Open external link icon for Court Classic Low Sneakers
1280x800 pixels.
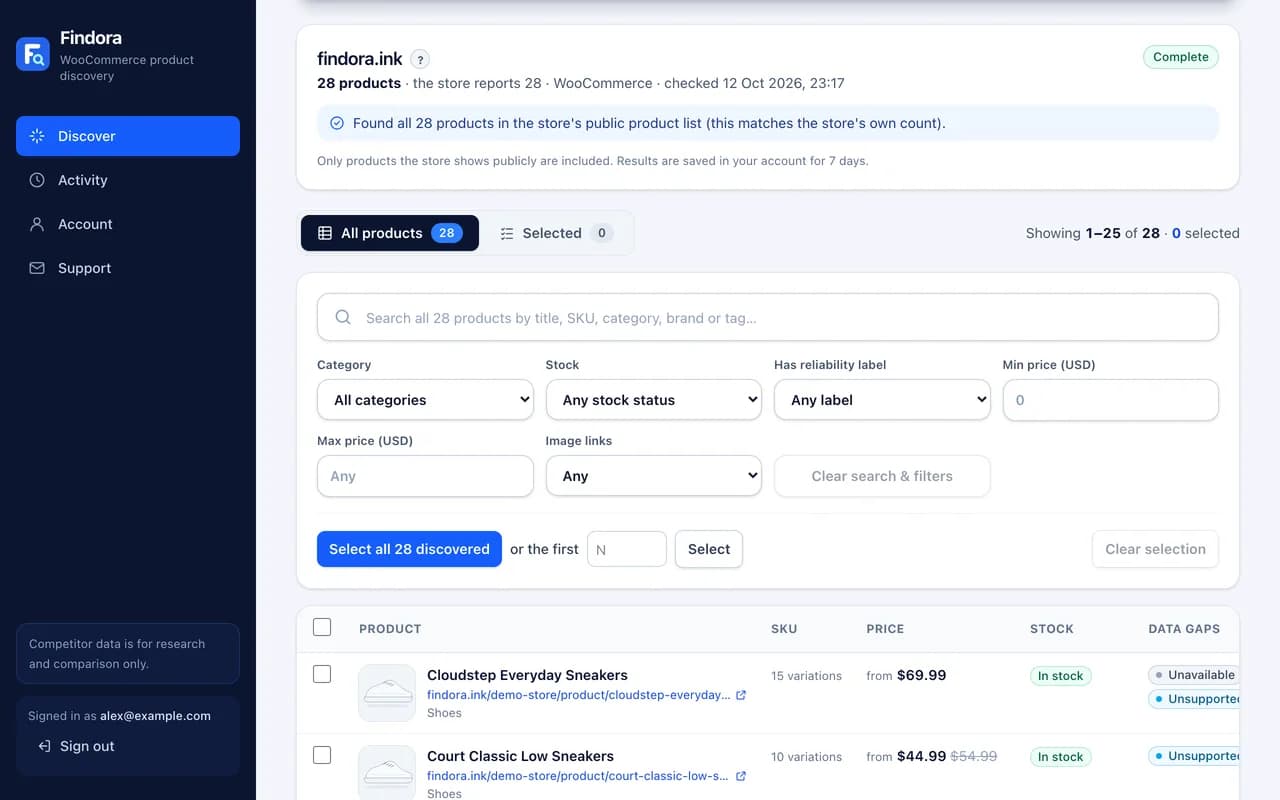click(x=741, y=776)
